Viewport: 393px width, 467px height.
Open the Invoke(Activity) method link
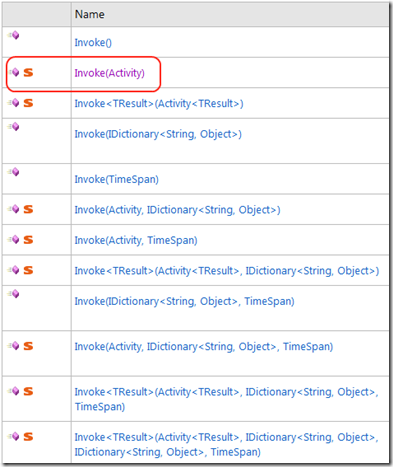(x=109, y=73)
